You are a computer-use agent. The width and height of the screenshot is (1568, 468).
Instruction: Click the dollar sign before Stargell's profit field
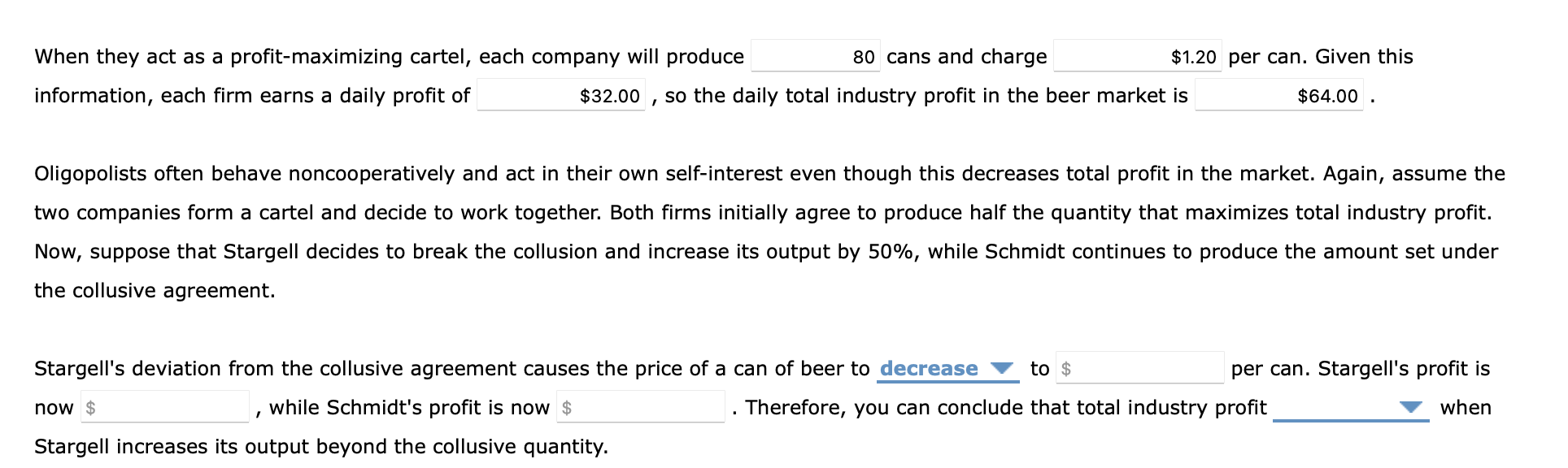(x=93, y=408)
